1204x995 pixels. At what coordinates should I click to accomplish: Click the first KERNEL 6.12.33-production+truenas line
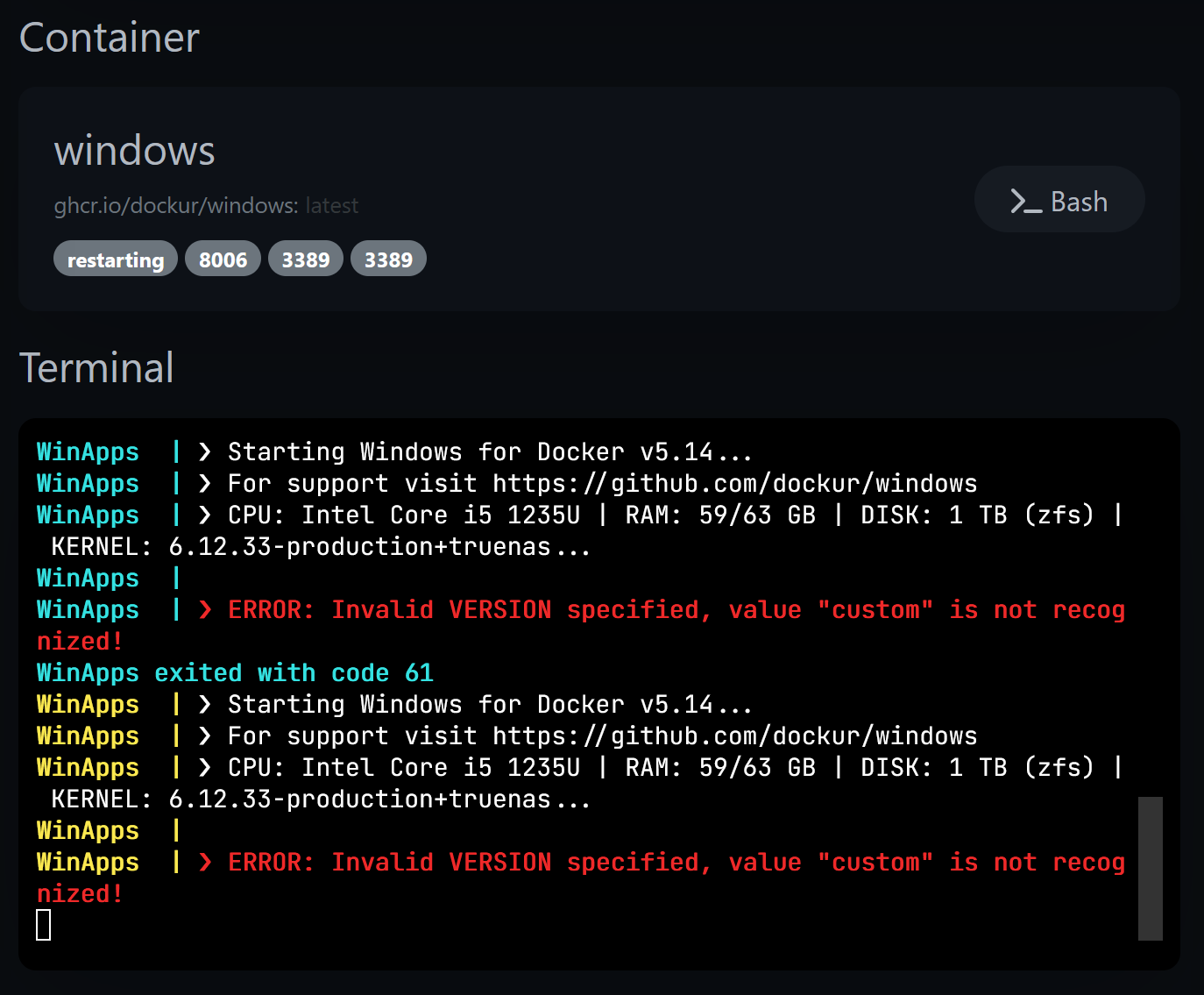pyautogui.click(x=322, y=546)
